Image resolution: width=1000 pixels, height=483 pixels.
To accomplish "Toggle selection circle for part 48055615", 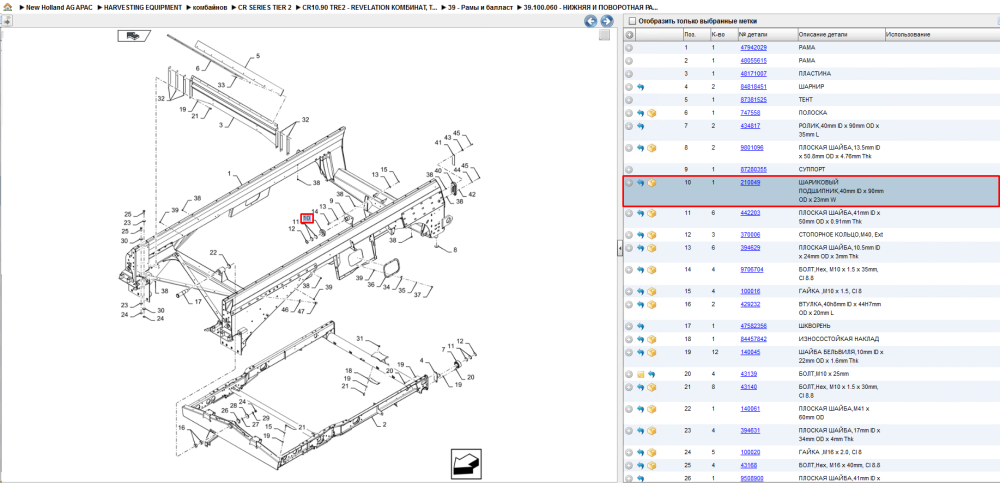I will (x=629, y=61).
